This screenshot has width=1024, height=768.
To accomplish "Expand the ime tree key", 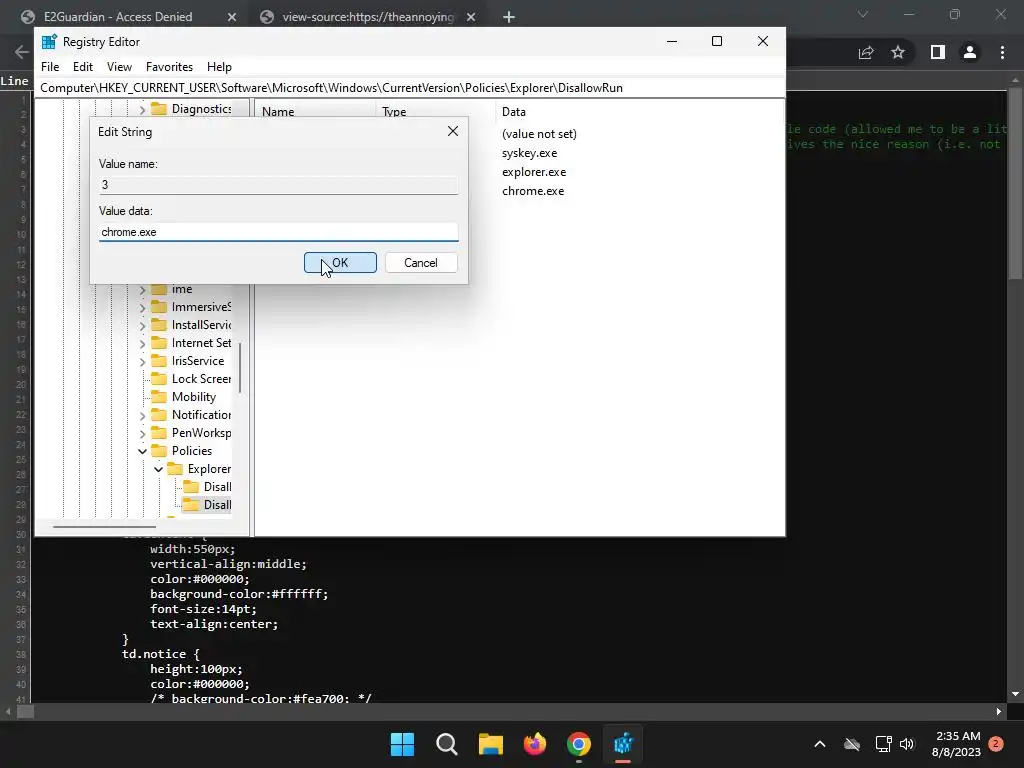I will tap(142, 289).
